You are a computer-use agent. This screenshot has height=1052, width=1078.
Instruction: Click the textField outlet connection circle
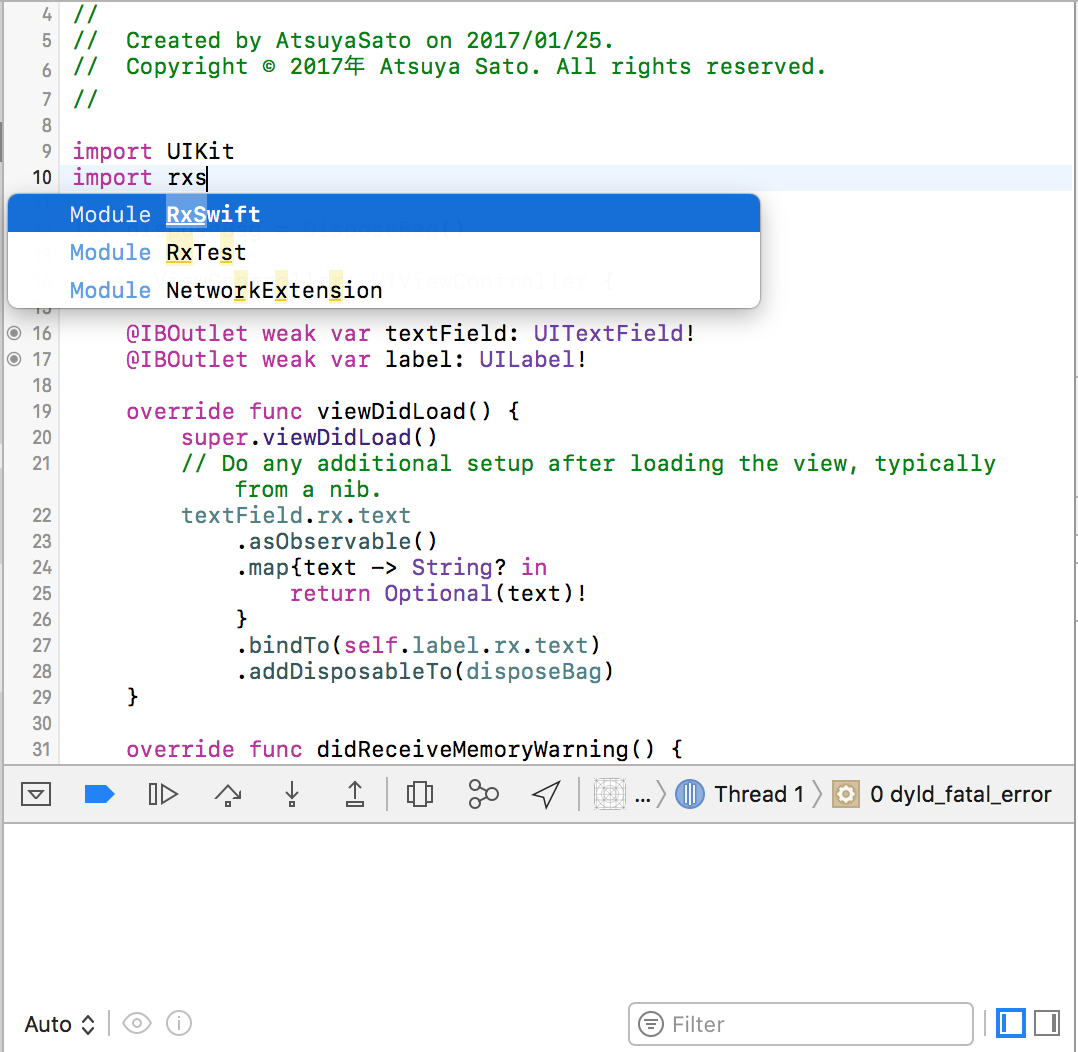pos(14,333)
